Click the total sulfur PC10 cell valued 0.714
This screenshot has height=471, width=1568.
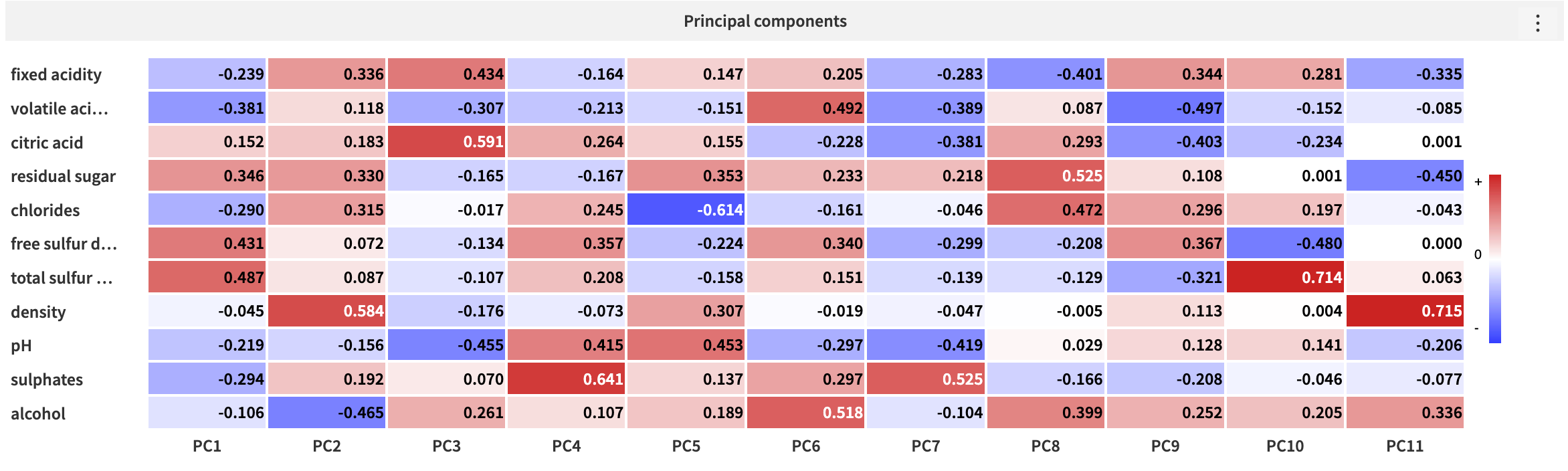pos(1285,277)
